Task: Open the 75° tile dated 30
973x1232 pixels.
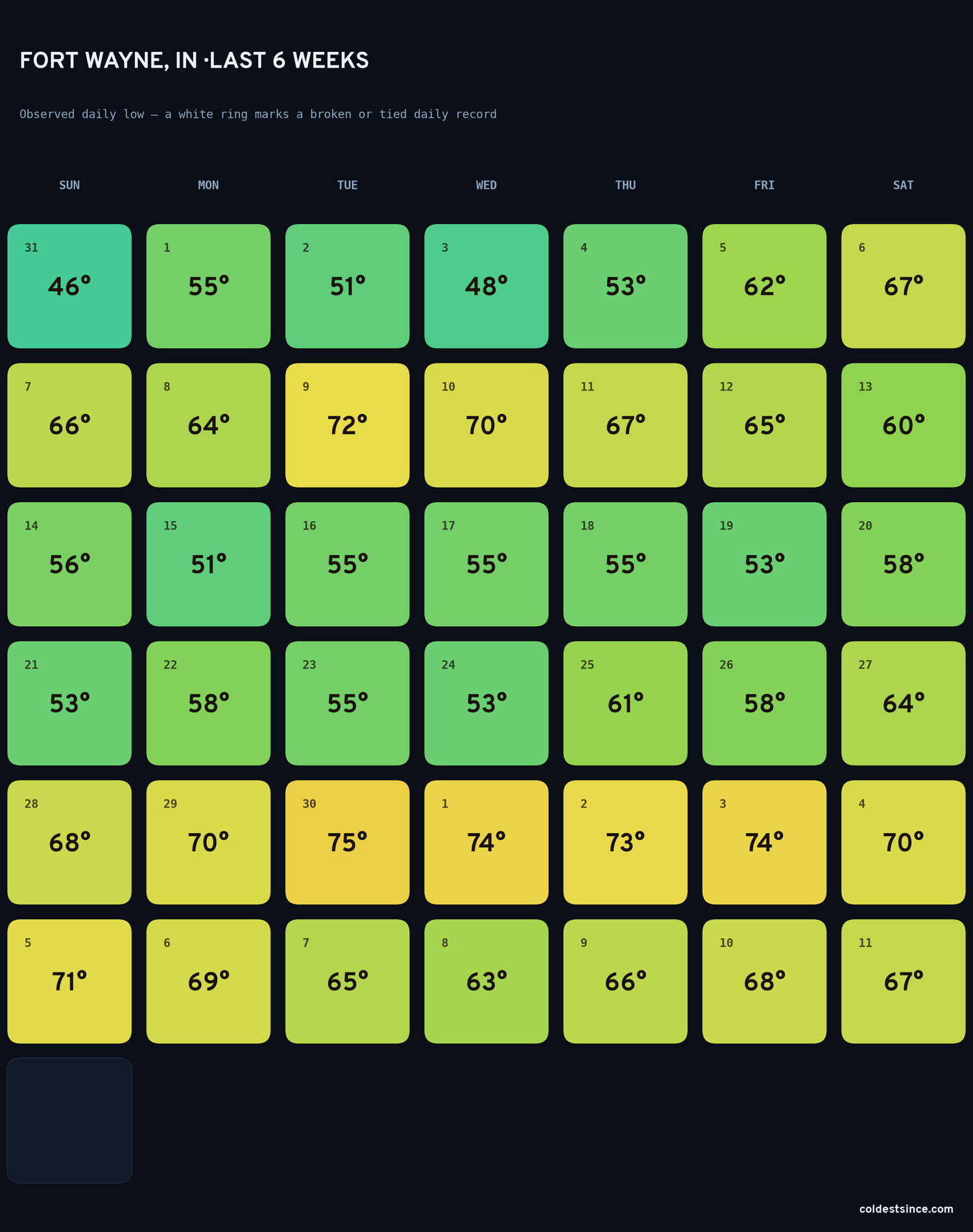Action: [347, 842]
